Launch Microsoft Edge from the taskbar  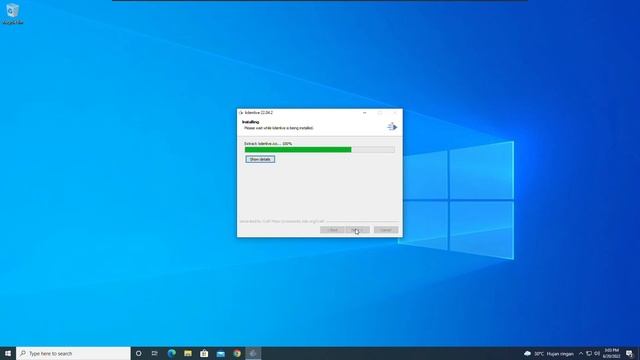tap(171, 353)
